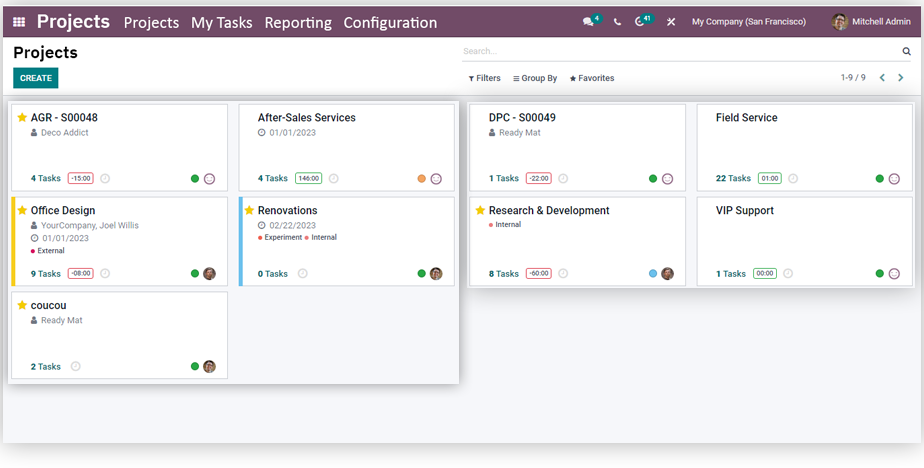Click the Projects app title in navbar
924x468 pixels.
point(73,22)
